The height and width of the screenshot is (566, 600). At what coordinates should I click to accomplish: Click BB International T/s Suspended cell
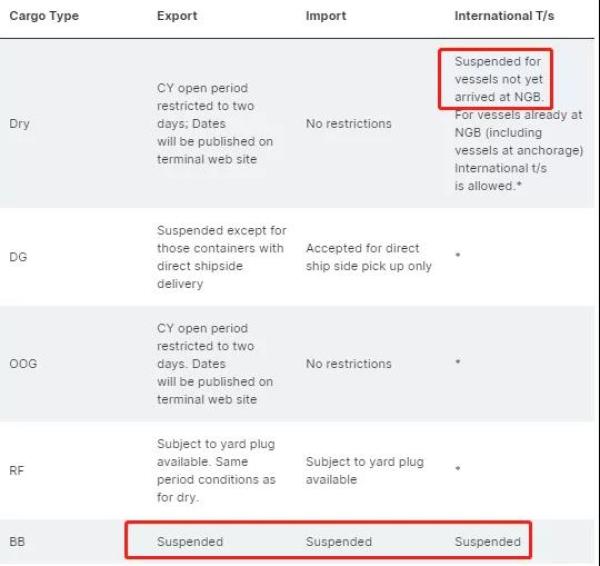(x=487, y=542)
